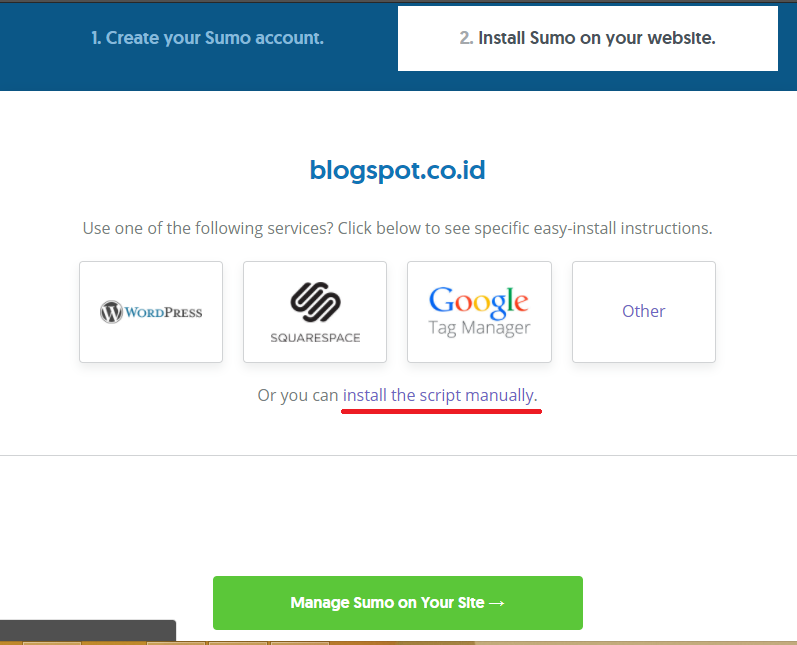Screen dimensions: 797x645
Task: Click the number 2 in the install tab
Action: pos(465,38)
